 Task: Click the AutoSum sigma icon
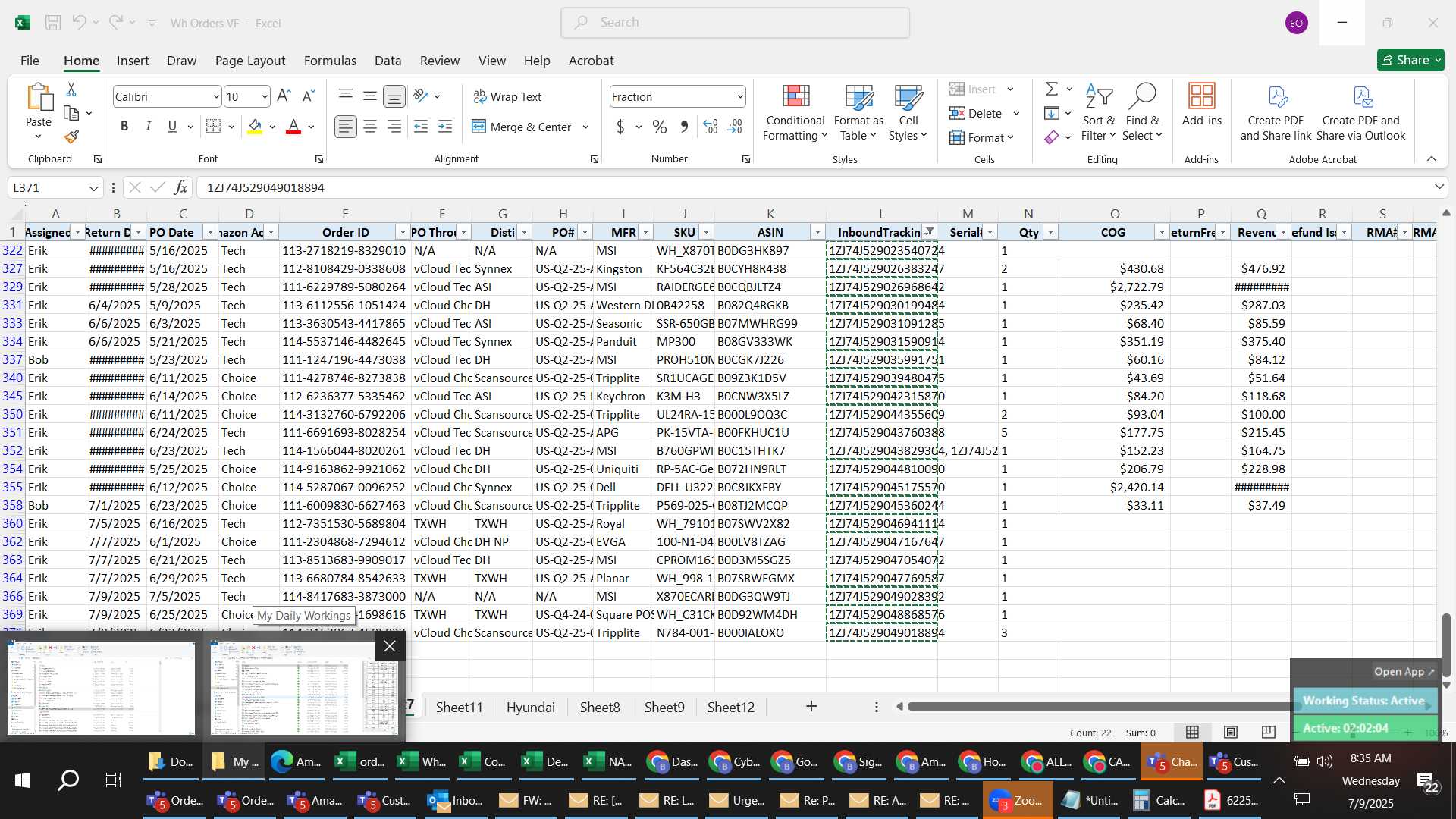1052,89
